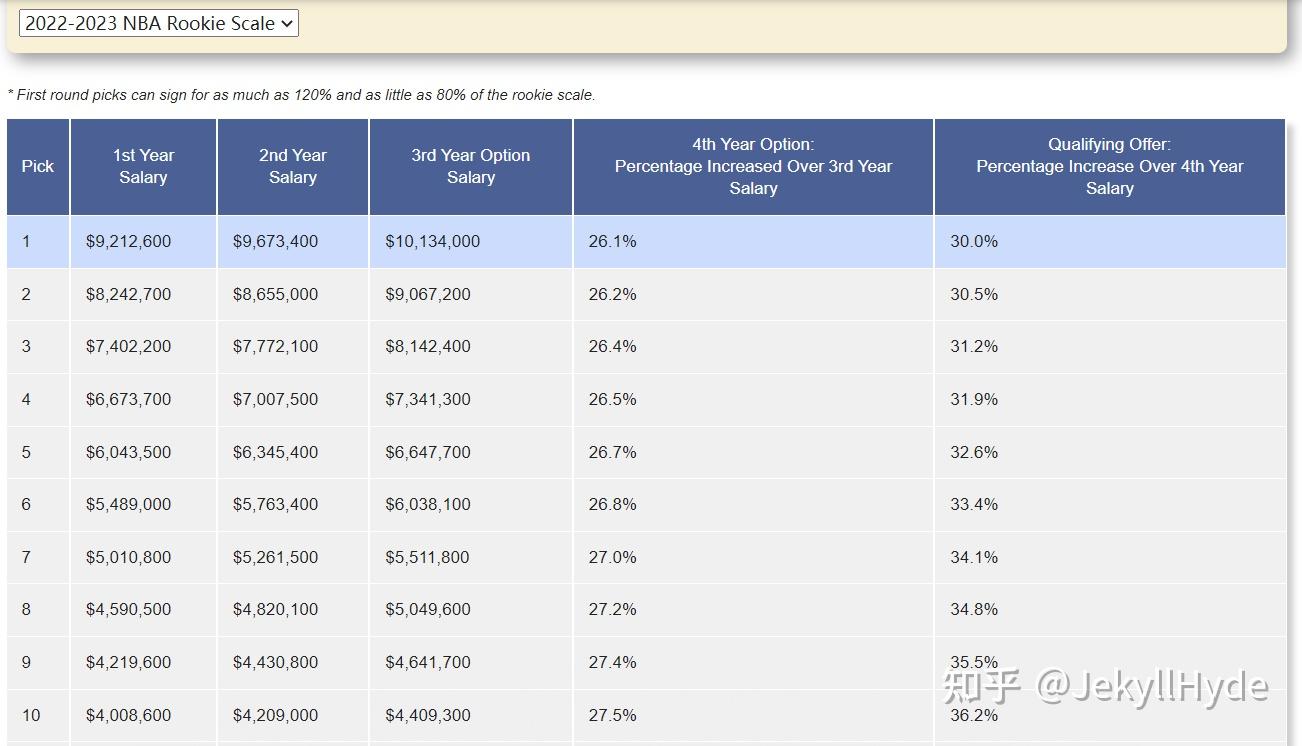This screenshot has height=746, width=1302.
Task: Select the 27.0% percentage cell
Action: coord(753,557)
